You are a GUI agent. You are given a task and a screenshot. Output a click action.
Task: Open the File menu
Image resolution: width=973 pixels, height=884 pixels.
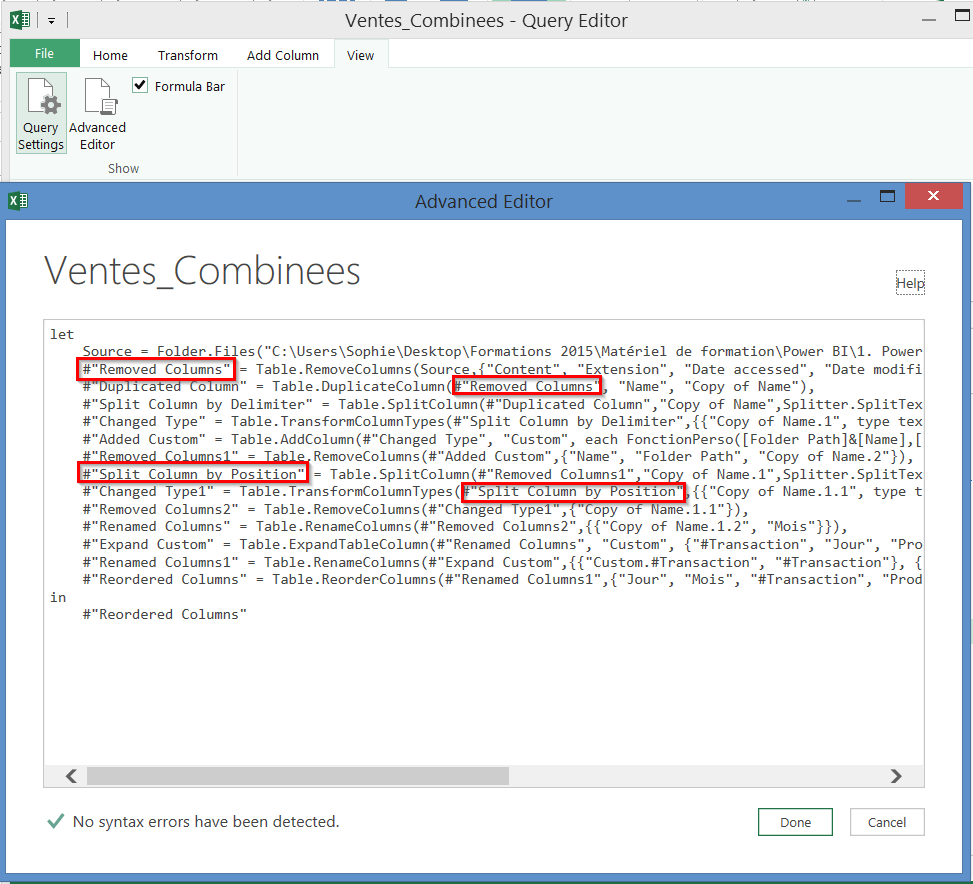(43, 54)
